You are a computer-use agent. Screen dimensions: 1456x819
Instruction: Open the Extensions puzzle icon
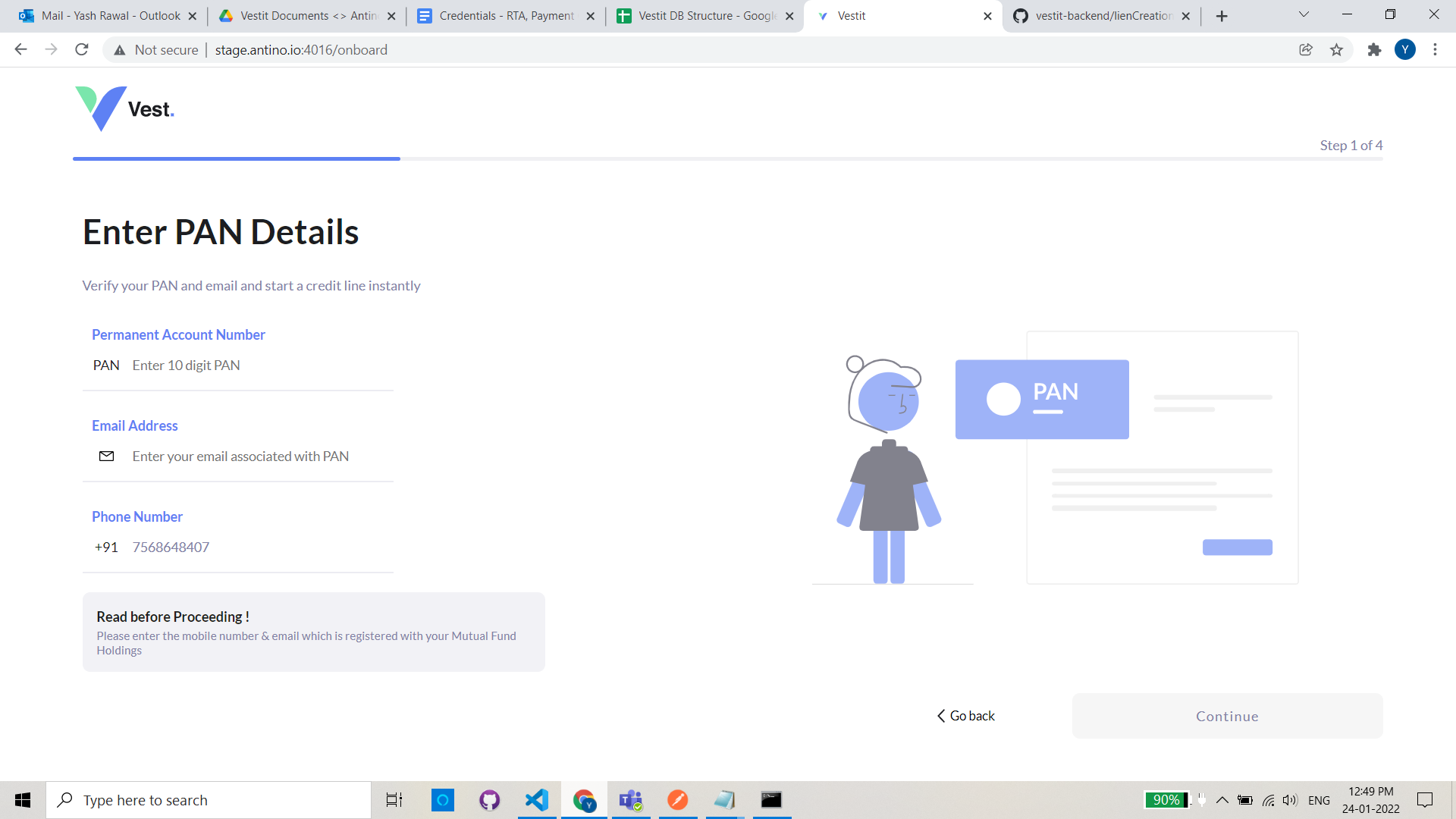point(1374,49)
